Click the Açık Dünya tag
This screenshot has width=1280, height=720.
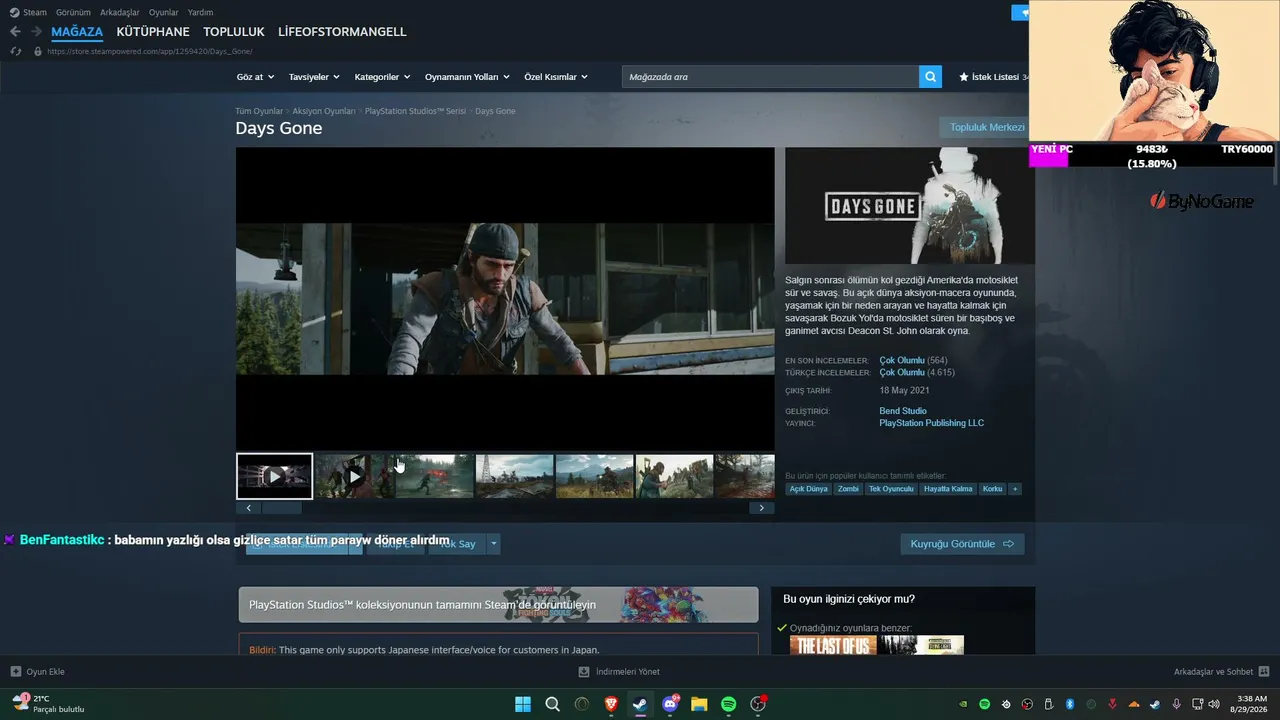tap(809, 489)
